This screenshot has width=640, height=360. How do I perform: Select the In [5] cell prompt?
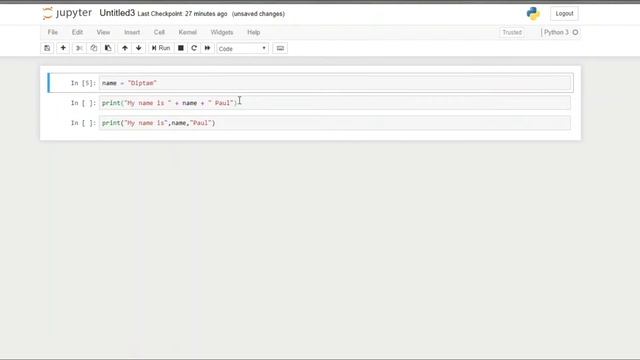83,83
